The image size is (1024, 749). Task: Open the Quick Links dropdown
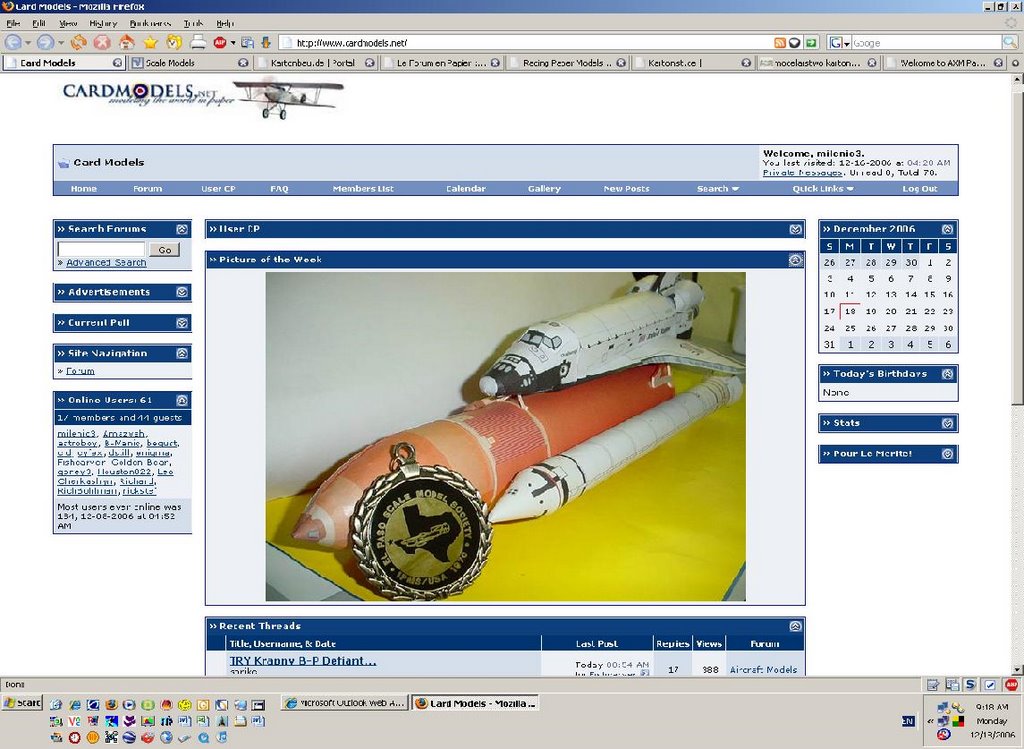823,188
